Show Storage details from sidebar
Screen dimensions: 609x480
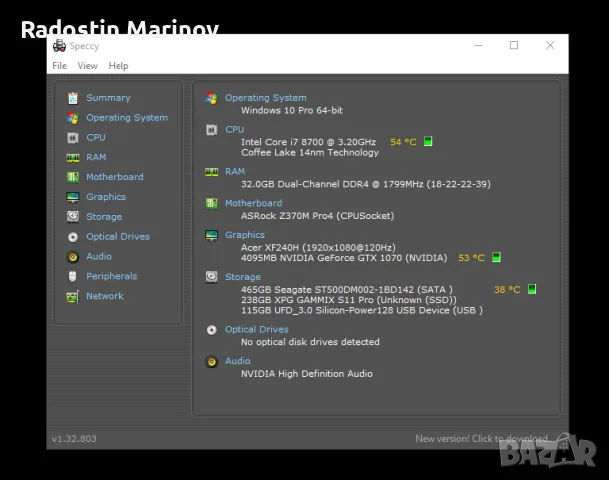pyautogui.click(x=104, y=217)
